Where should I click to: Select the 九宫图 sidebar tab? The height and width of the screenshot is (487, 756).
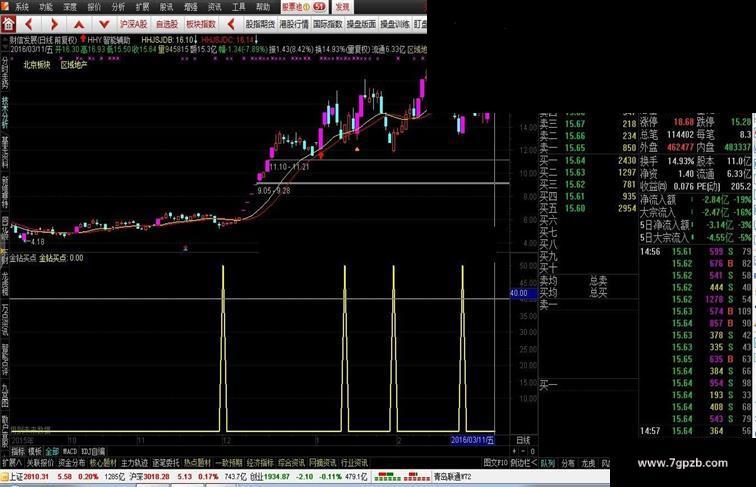tap(4, 395)
